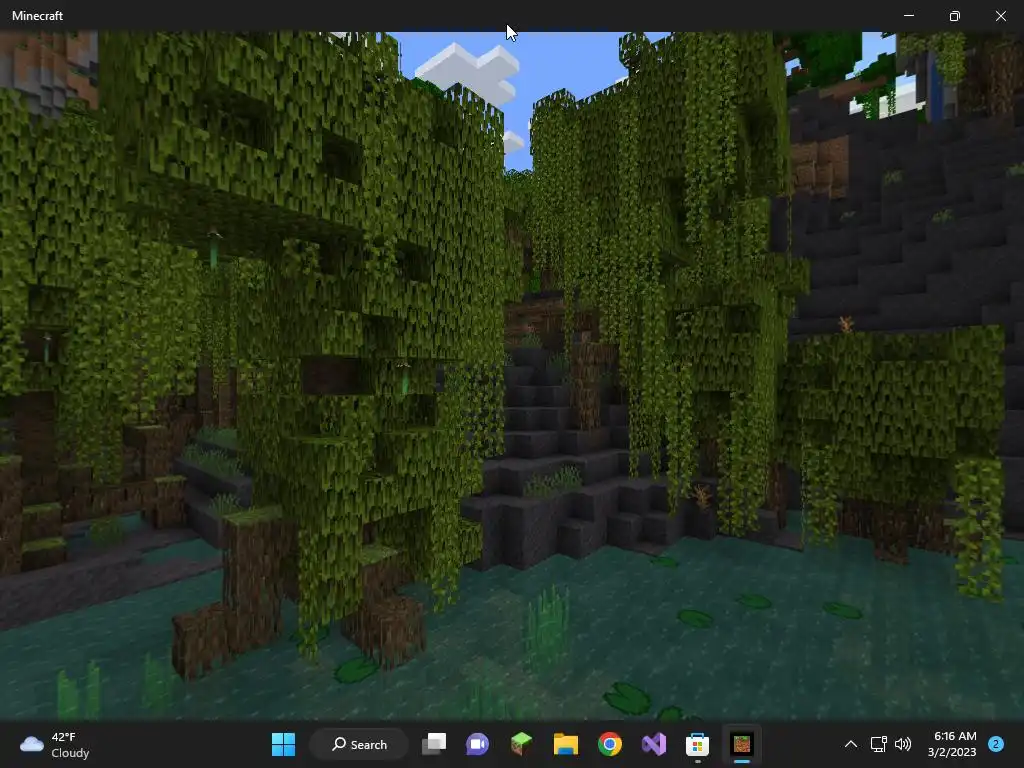Close the Minecraft window
1024x768 pixels.
coord(1000,15)
